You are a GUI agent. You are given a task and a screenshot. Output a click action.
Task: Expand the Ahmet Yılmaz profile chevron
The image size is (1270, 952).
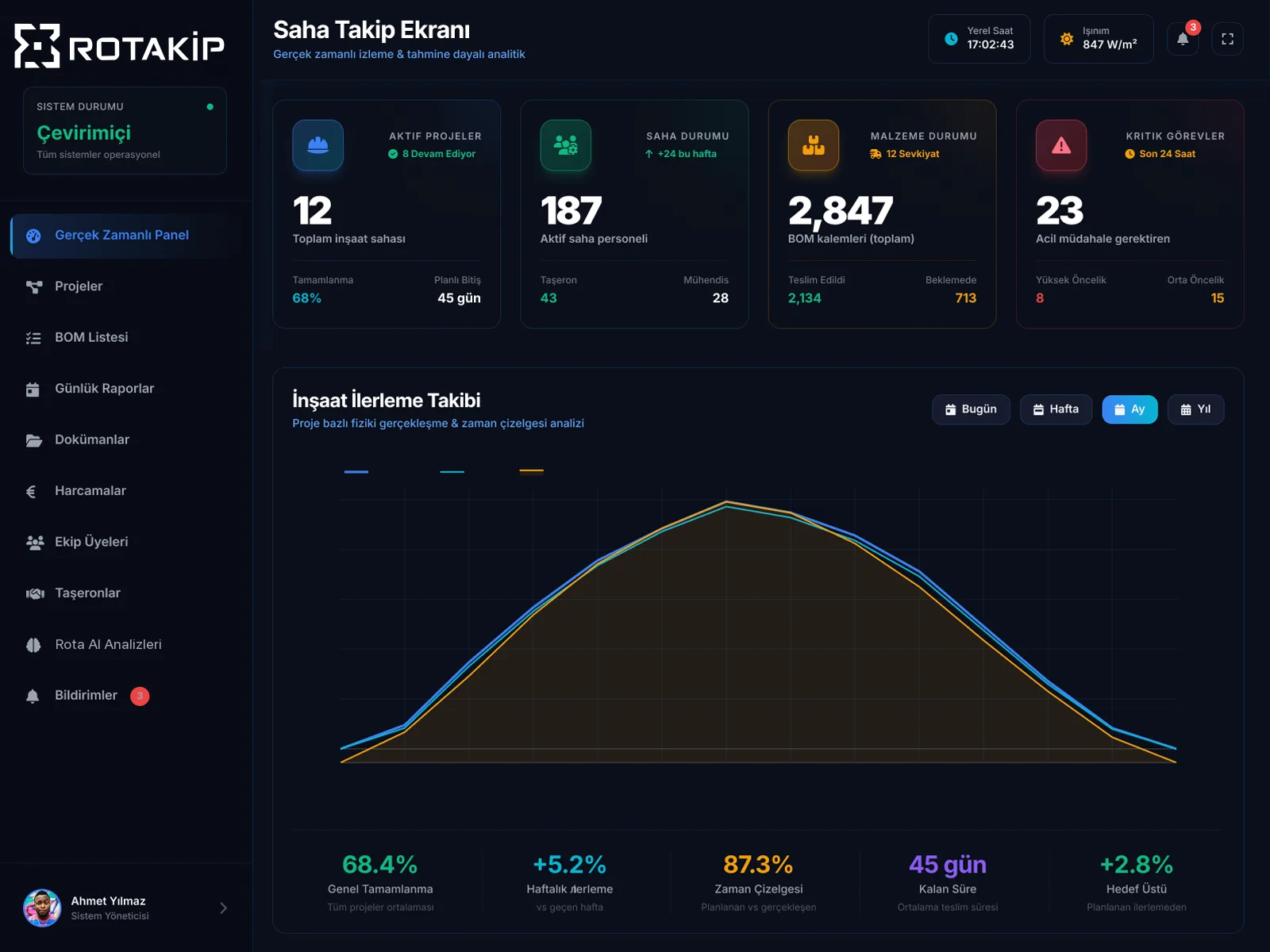224,908
